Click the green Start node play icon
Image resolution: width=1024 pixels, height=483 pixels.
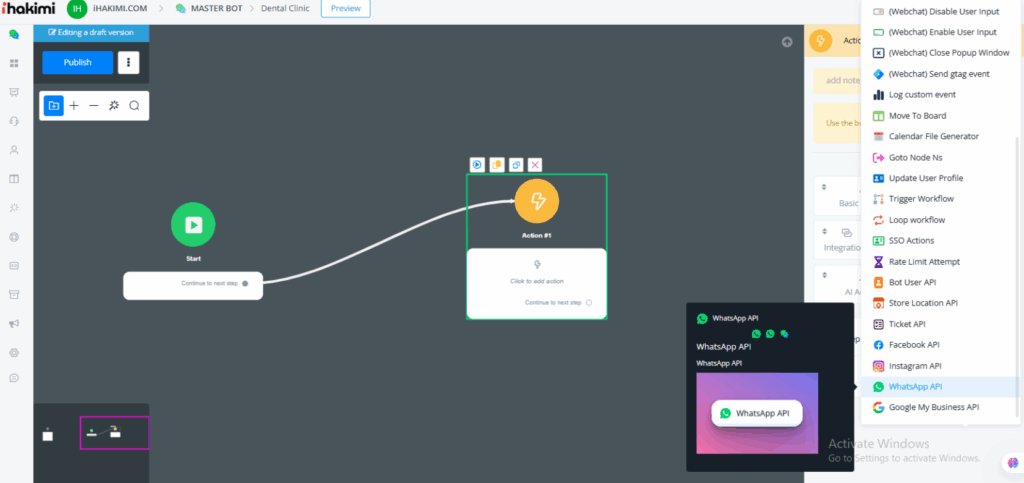click(x=193, y=224)
